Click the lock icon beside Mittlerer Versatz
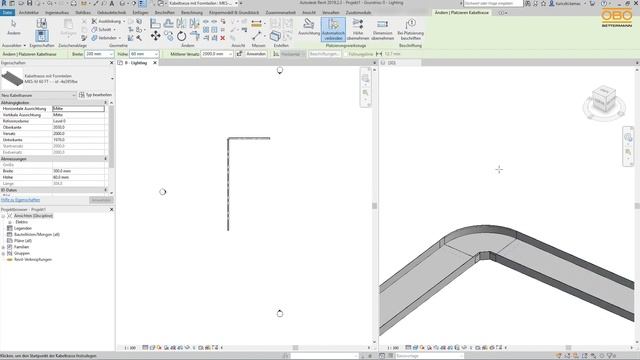The height and width of the screenshot is (360, 640). (x=239, y=54)
